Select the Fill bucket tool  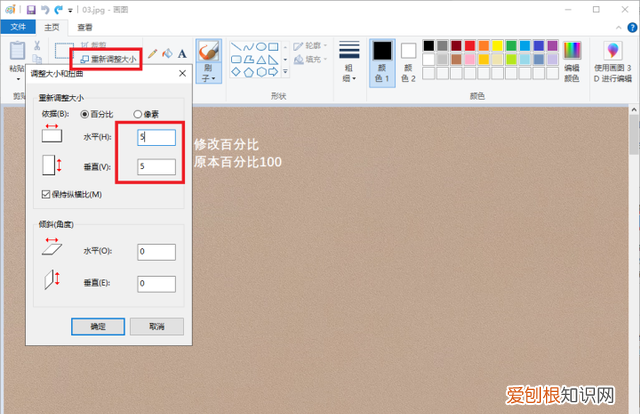(167, 53)
